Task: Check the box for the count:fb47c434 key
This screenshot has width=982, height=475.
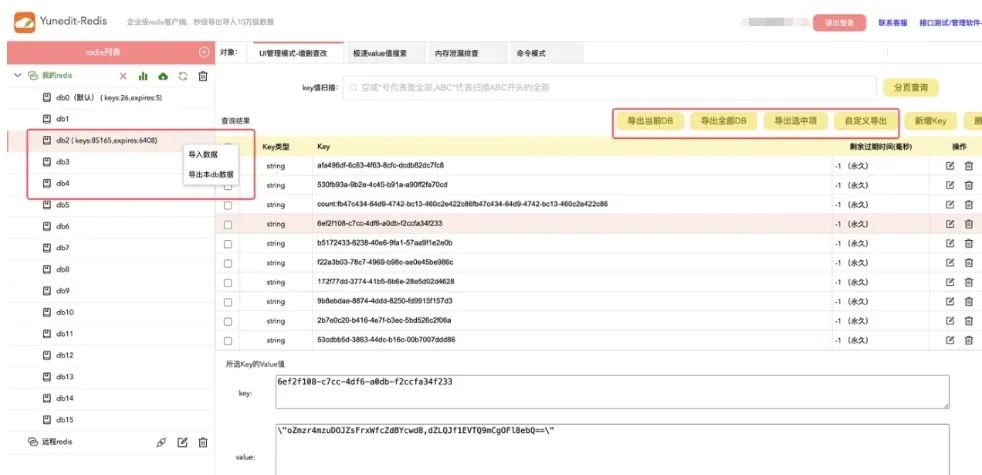Action: pyautogui.click(x=228, y=205)
